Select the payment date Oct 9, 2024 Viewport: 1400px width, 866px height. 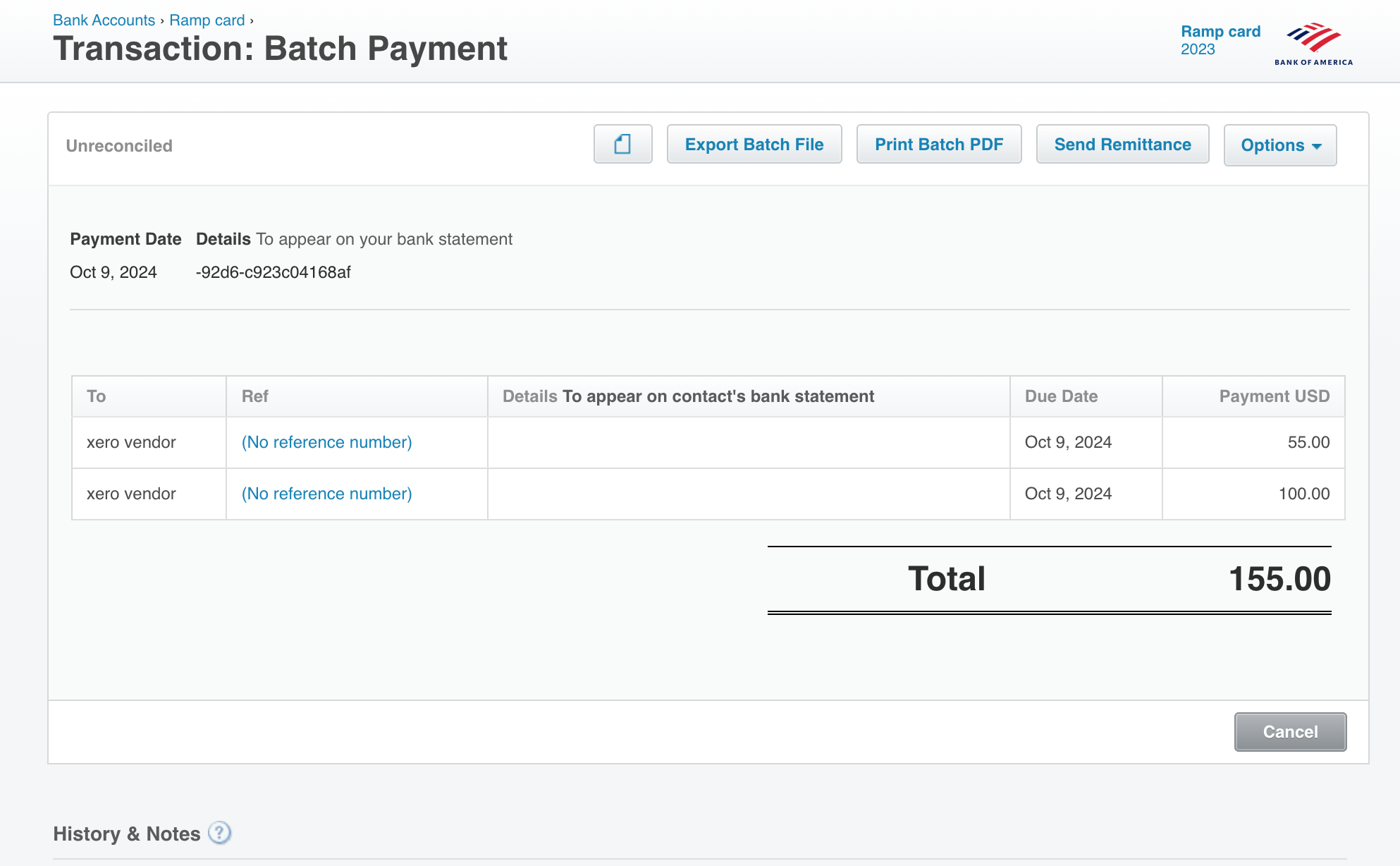point(113,272)
